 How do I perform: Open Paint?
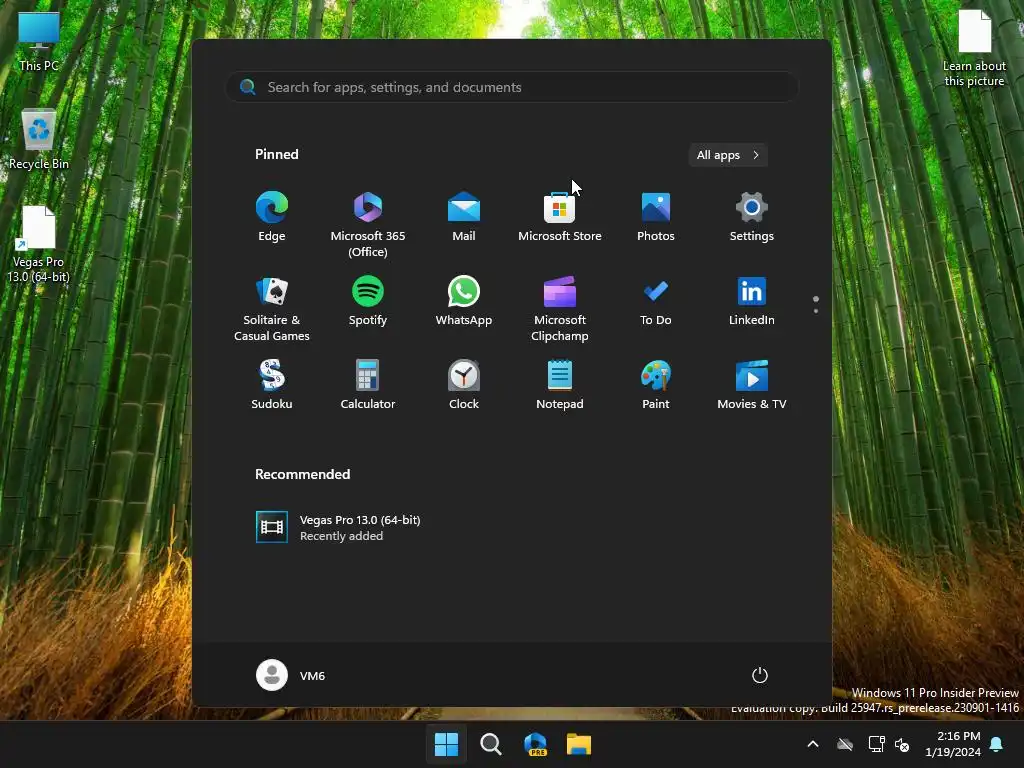(656, 385)
